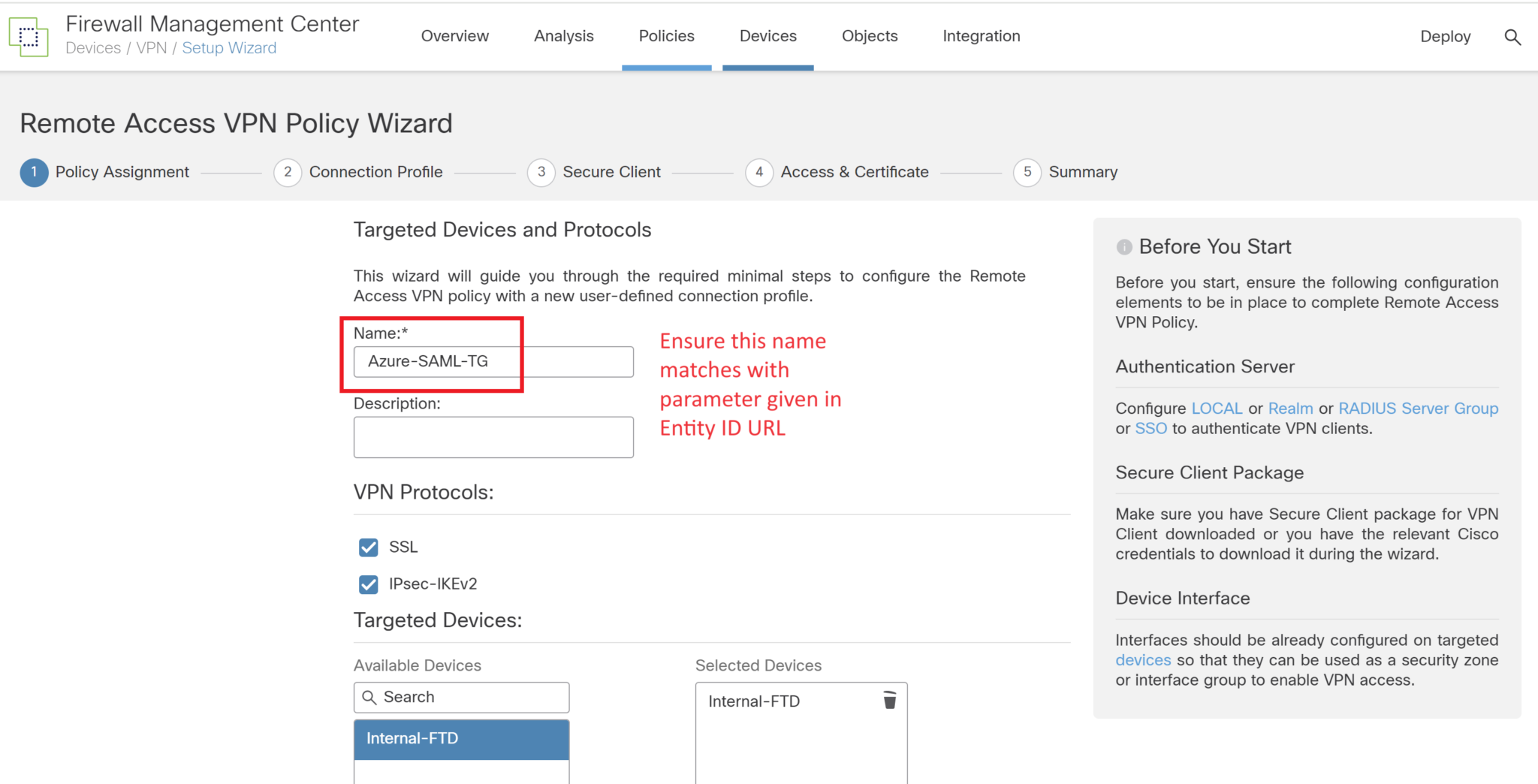Image resolution: width=1538 pixels, height=784 pixels.
Task: Click the Deploy button
Action: [1445, 35]
